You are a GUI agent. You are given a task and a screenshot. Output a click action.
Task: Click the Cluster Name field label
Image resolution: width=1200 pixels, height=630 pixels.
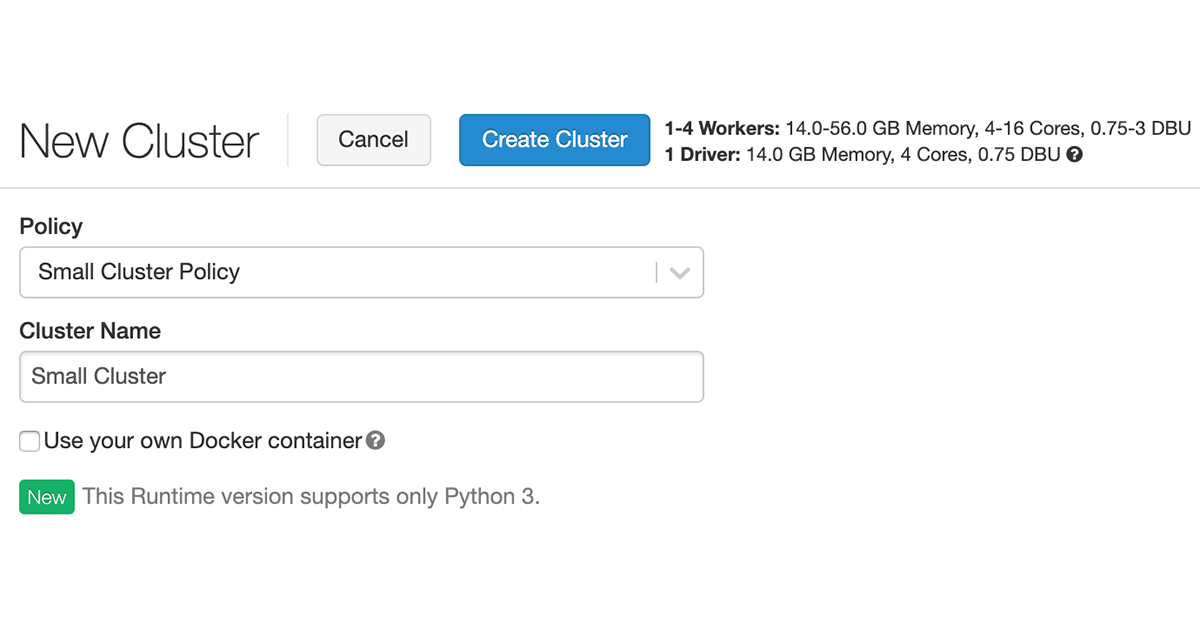click(90, 331)
